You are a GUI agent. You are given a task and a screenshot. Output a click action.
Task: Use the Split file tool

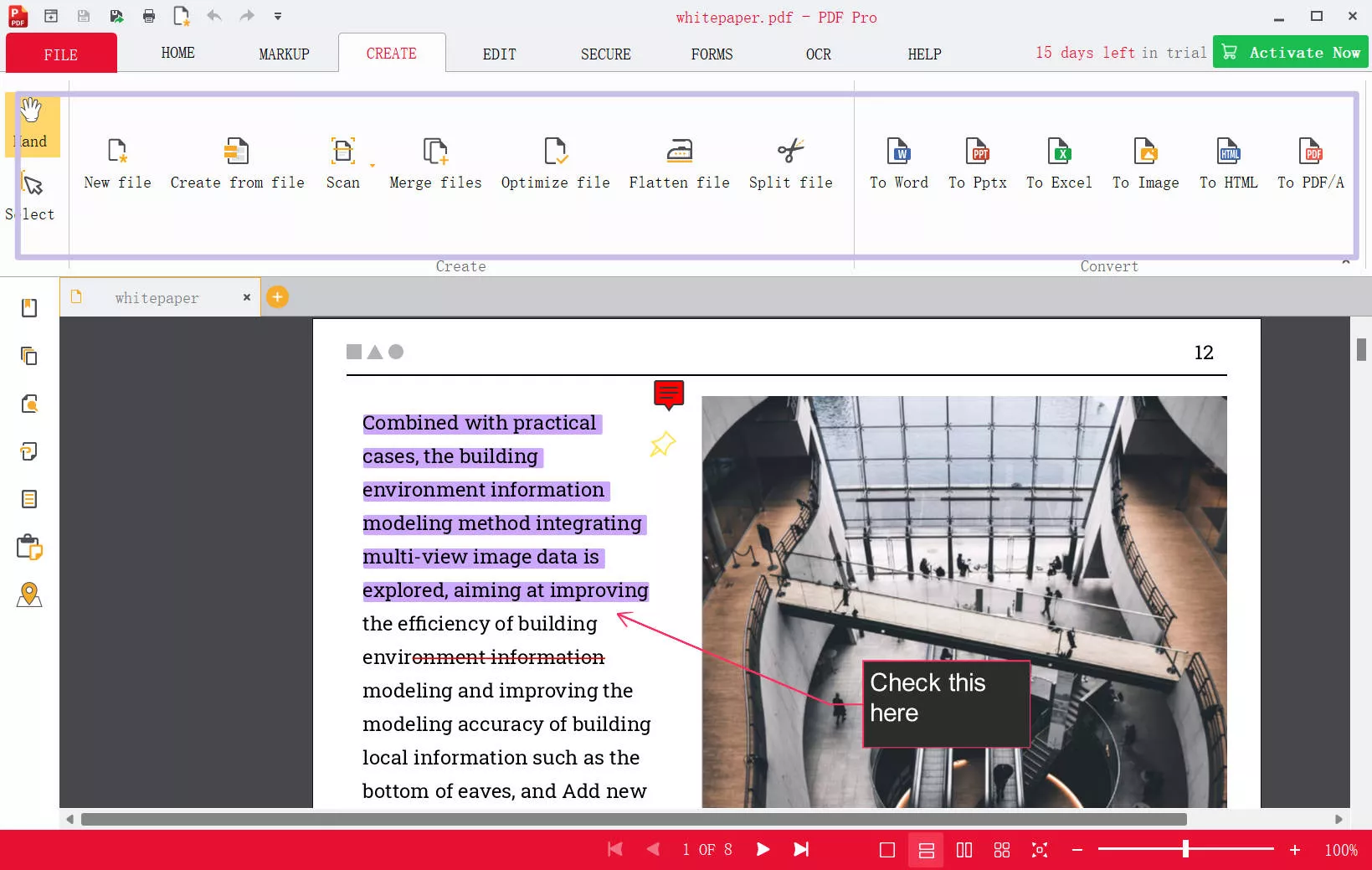(789, 163)
